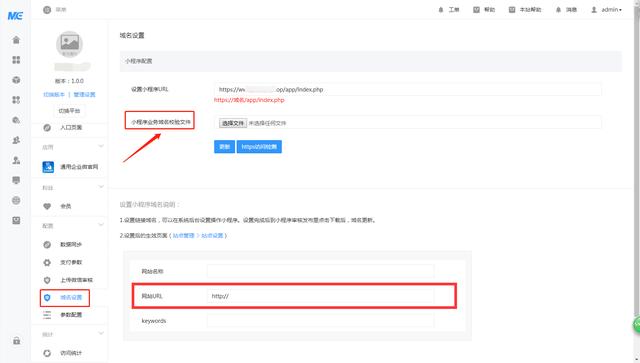Click the 设置小程序URL input field
640x363 pixels.
[407, 89]
